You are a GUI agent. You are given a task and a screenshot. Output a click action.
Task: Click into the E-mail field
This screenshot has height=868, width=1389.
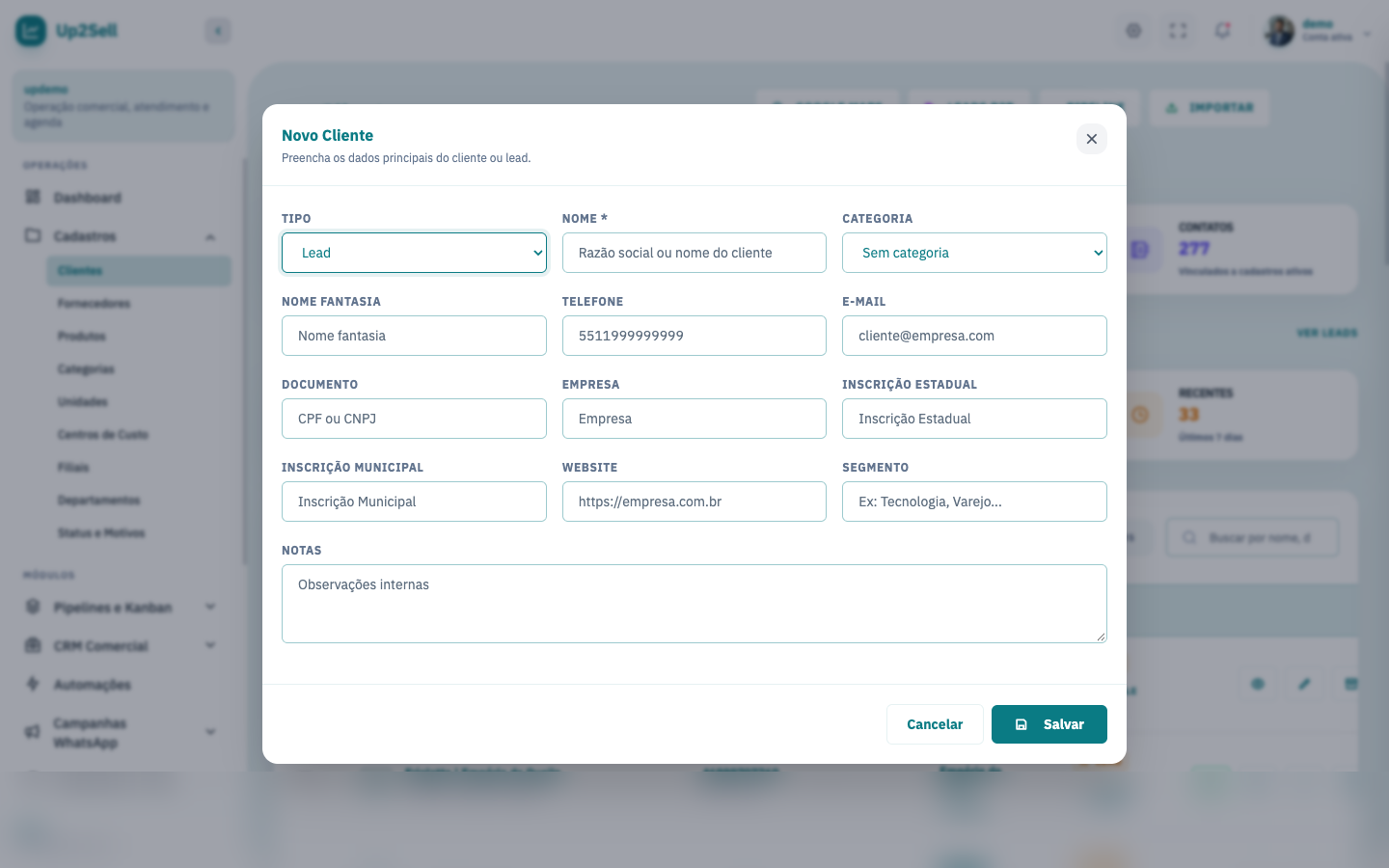(x=974, y=336)
